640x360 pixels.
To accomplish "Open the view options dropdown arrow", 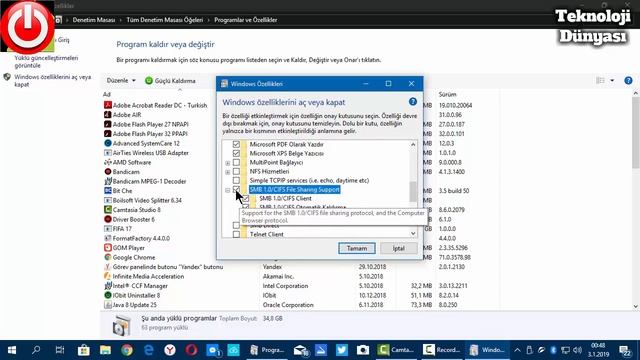I will 612,80.
